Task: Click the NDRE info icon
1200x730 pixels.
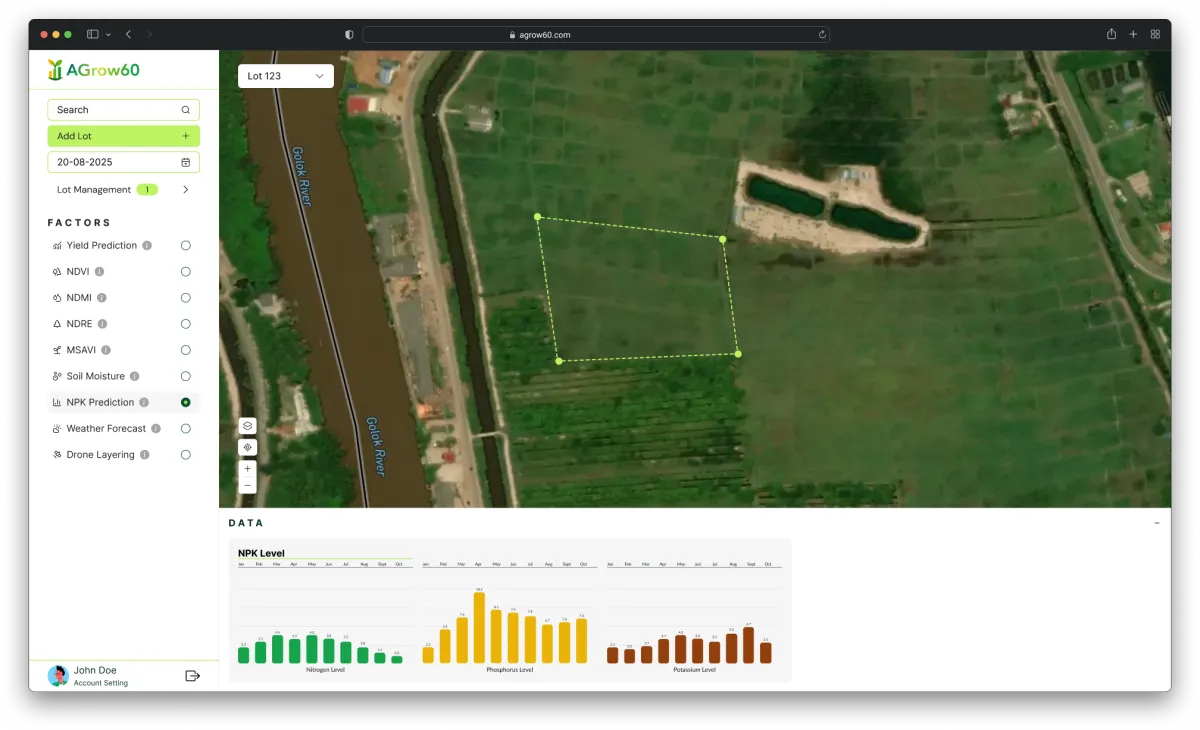Action: tap(102, 324)
